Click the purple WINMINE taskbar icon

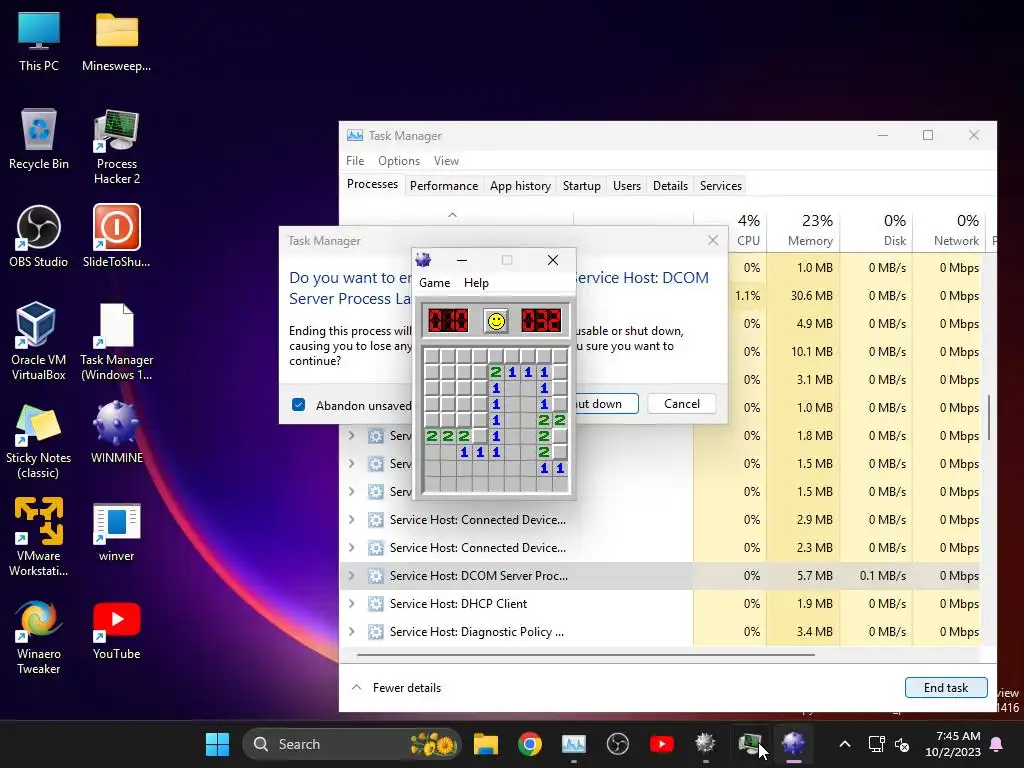(793, 744)
